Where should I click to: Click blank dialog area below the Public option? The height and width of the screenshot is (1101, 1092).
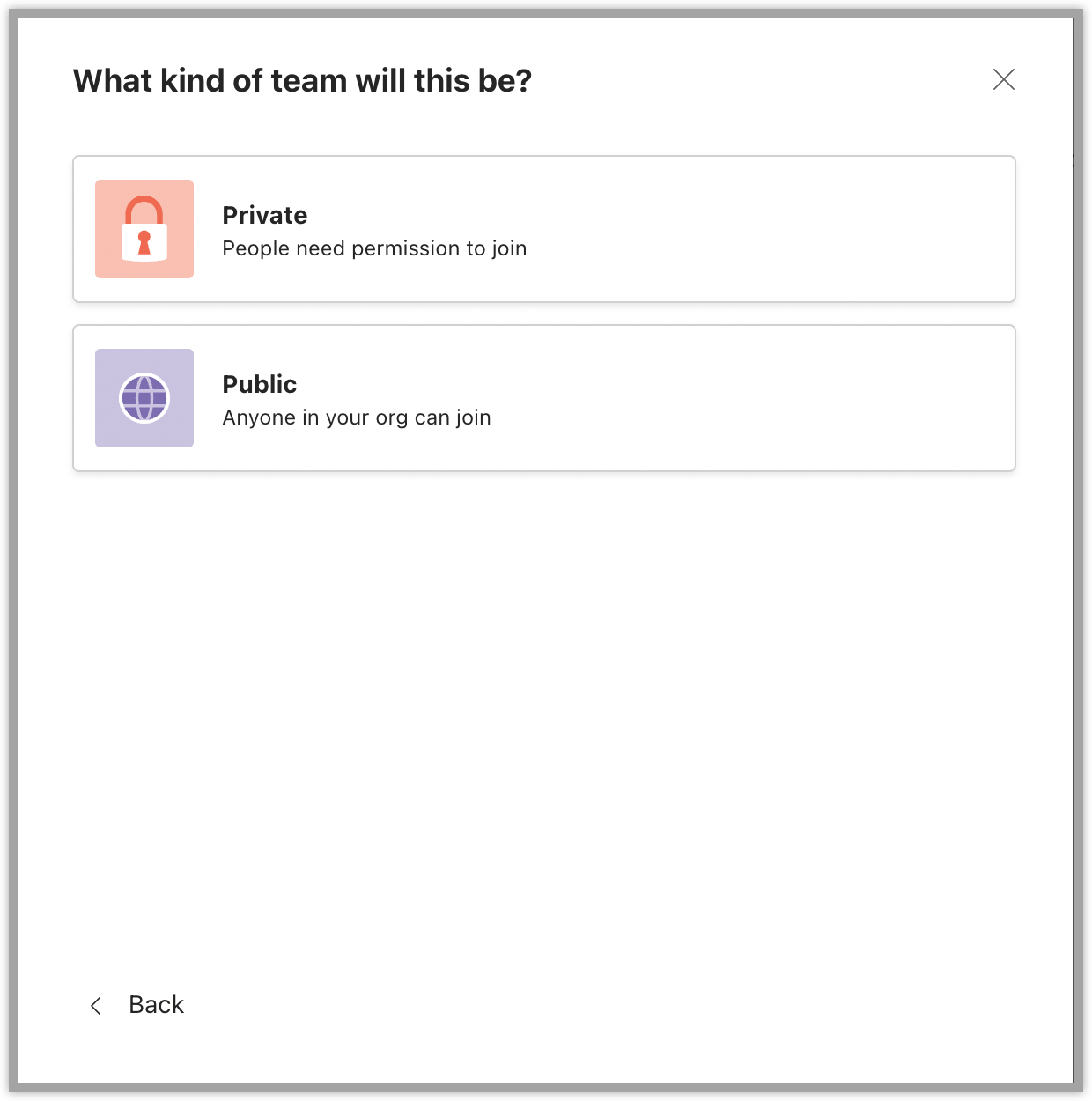[544, 705]
